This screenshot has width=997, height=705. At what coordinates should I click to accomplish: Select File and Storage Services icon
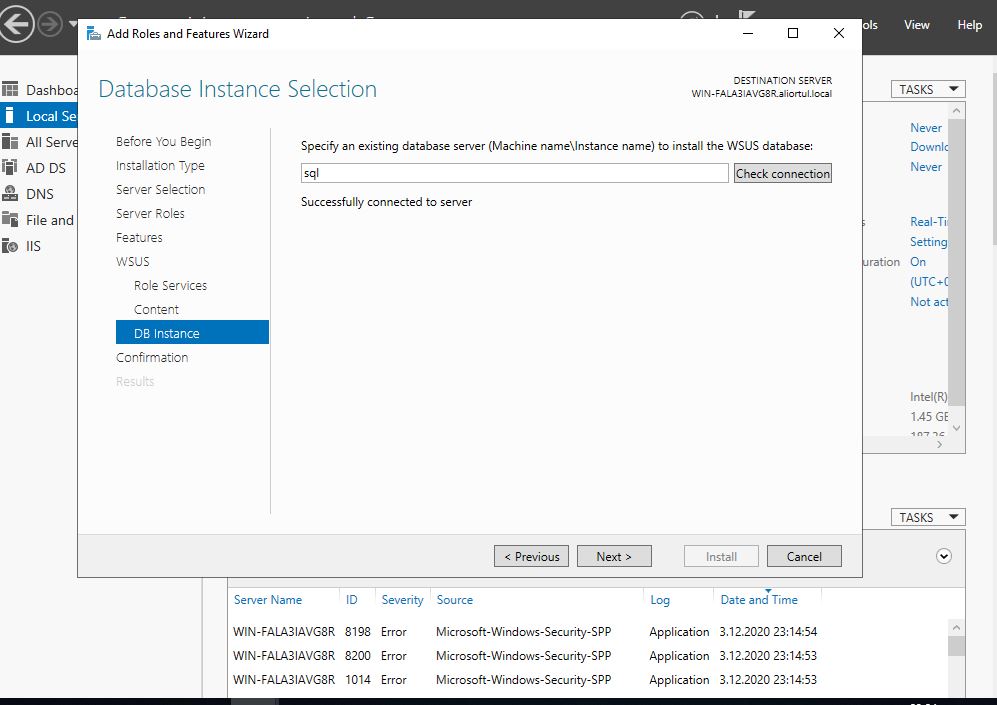coord(10,220)
